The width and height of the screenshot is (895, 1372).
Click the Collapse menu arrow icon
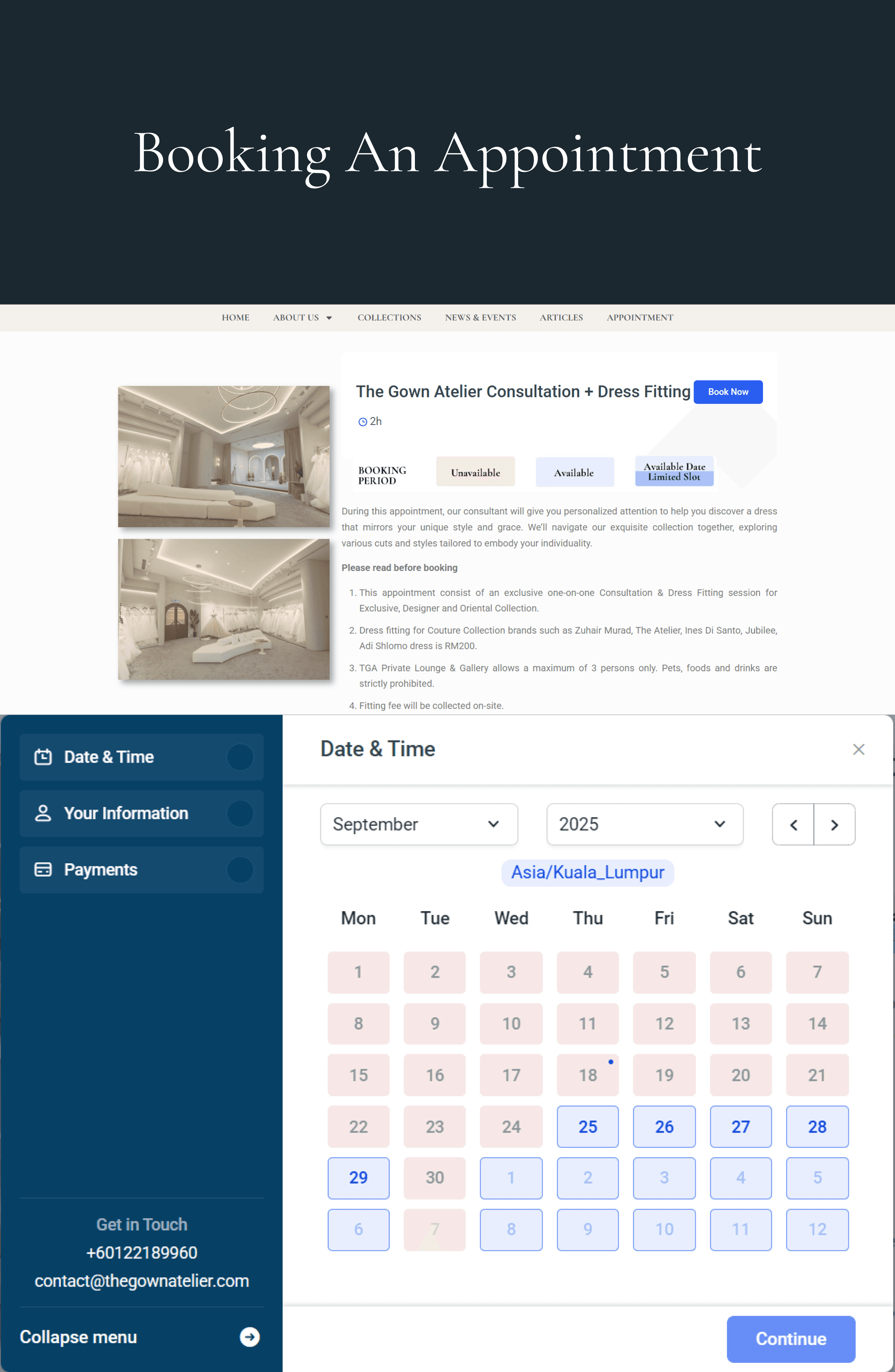(x=250, y=1337)
